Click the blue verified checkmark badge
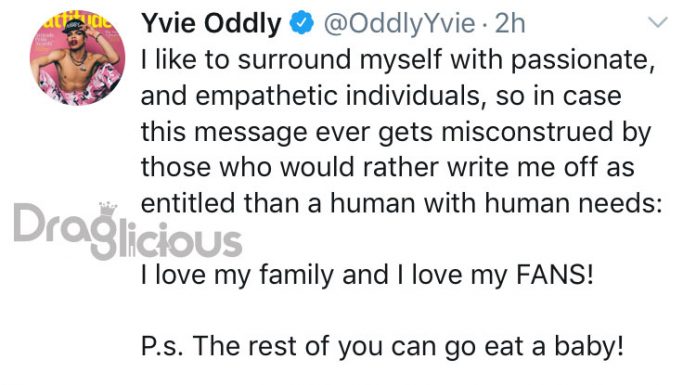This screenshot has width=696, height=385. [301, 24]
